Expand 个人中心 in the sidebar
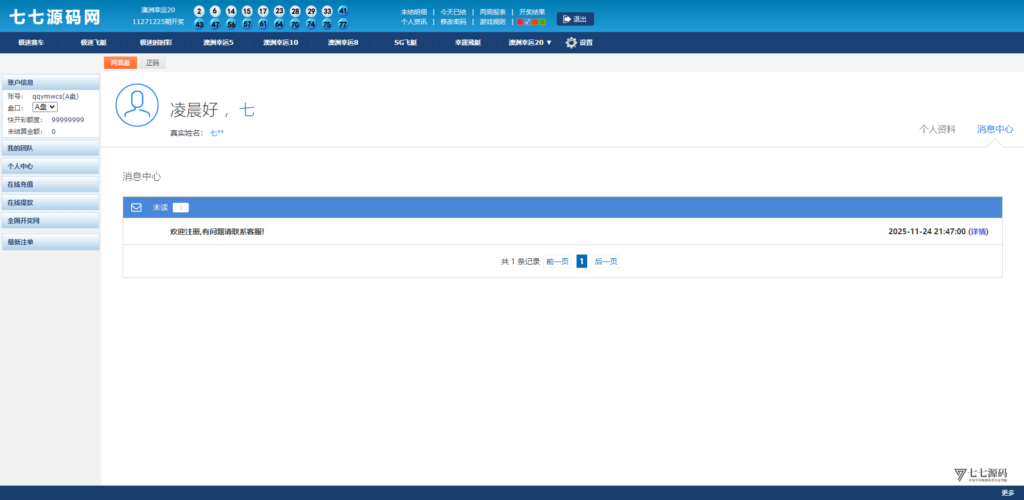Screen dimensions: 1024x500 coord(51,166)
